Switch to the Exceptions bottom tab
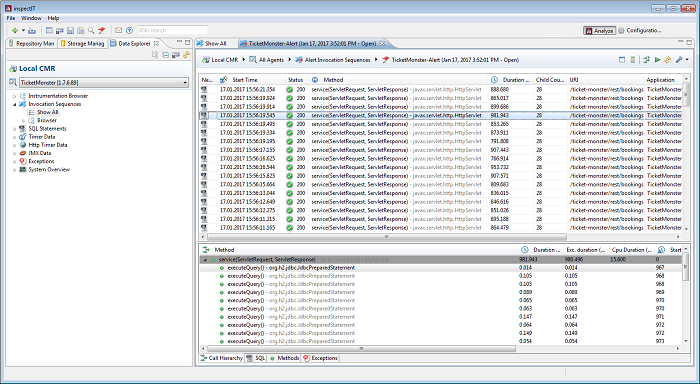This screenshot has height=384, width=700. click(321, 358)
